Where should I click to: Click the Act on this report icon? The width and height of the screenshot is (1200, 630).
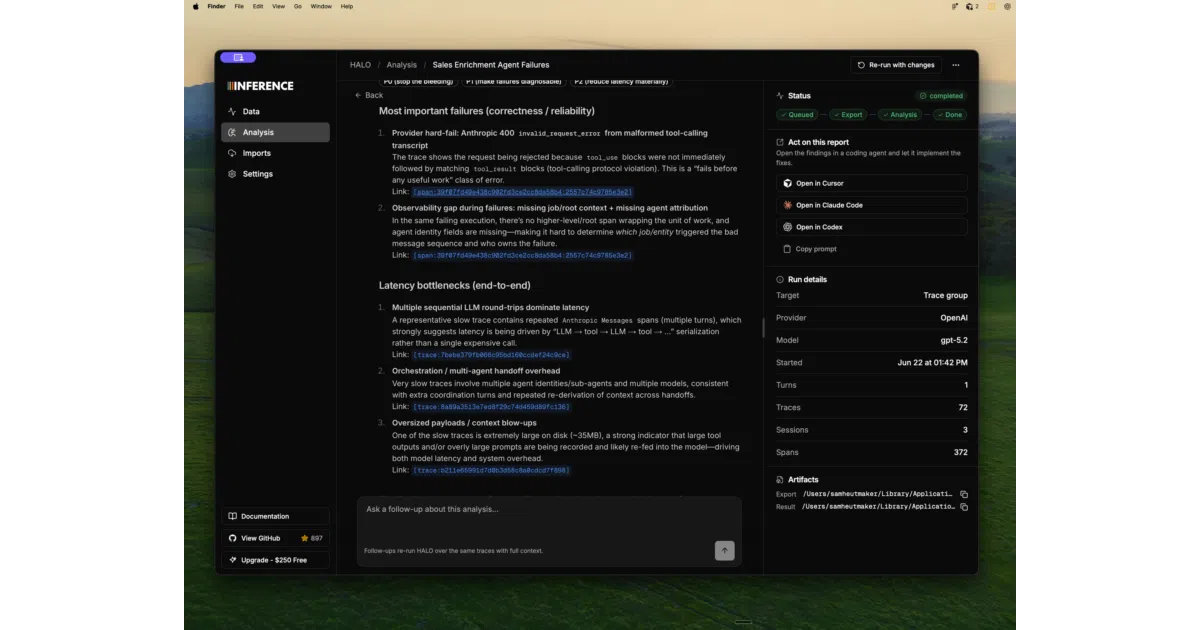coord(781,142)
